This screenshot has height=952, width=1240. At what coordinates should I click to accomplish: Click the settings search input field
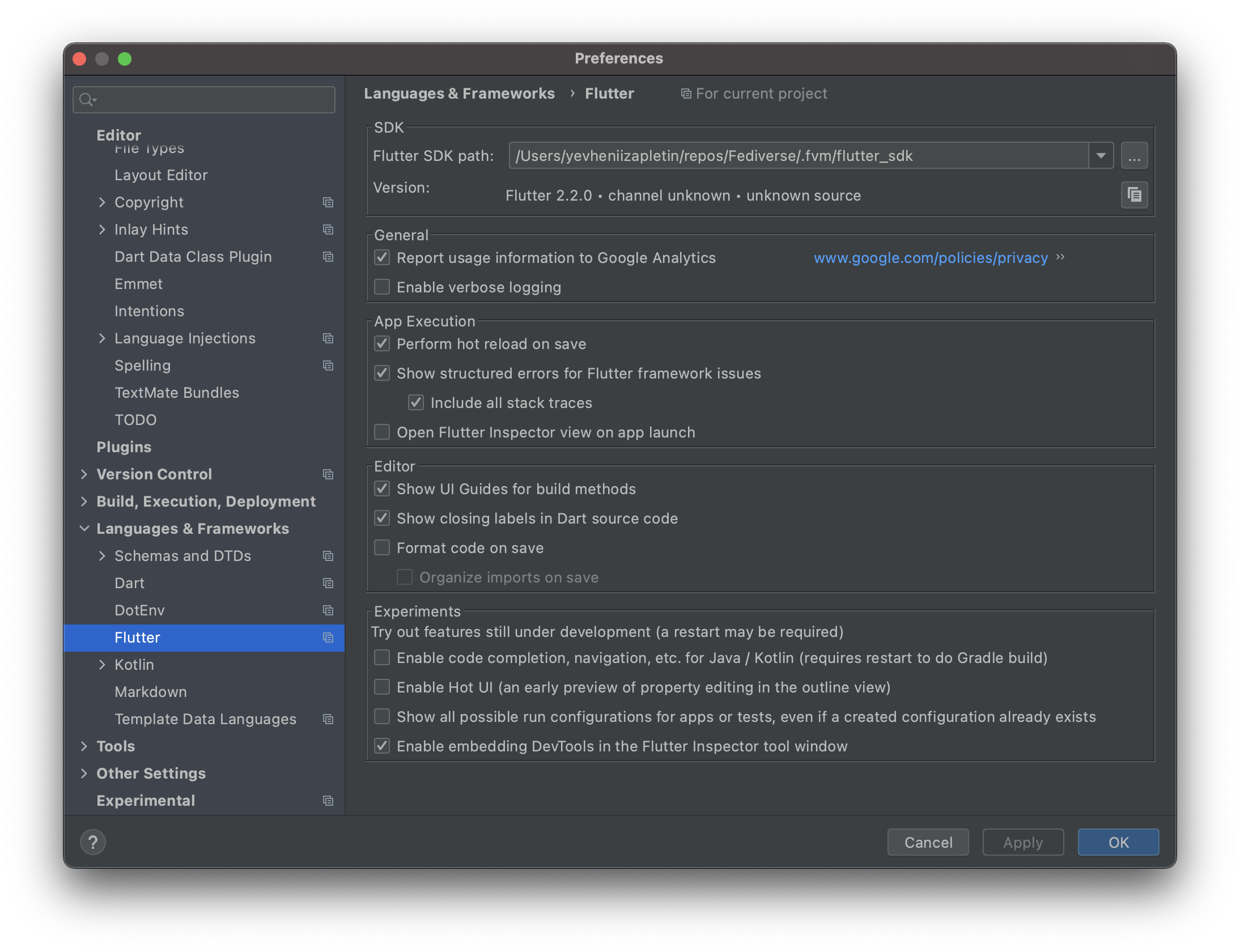[x=215, y=100]
